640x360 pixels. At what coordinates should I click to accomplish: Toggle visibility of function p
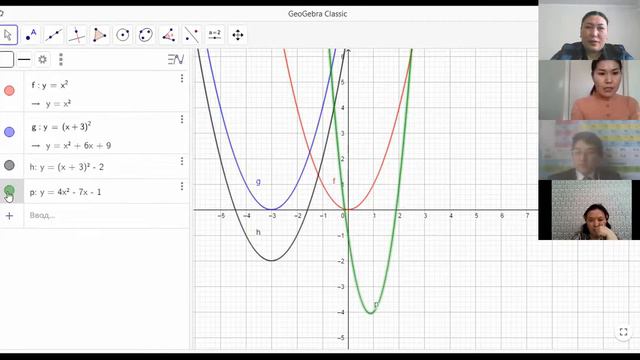(9, 191)
